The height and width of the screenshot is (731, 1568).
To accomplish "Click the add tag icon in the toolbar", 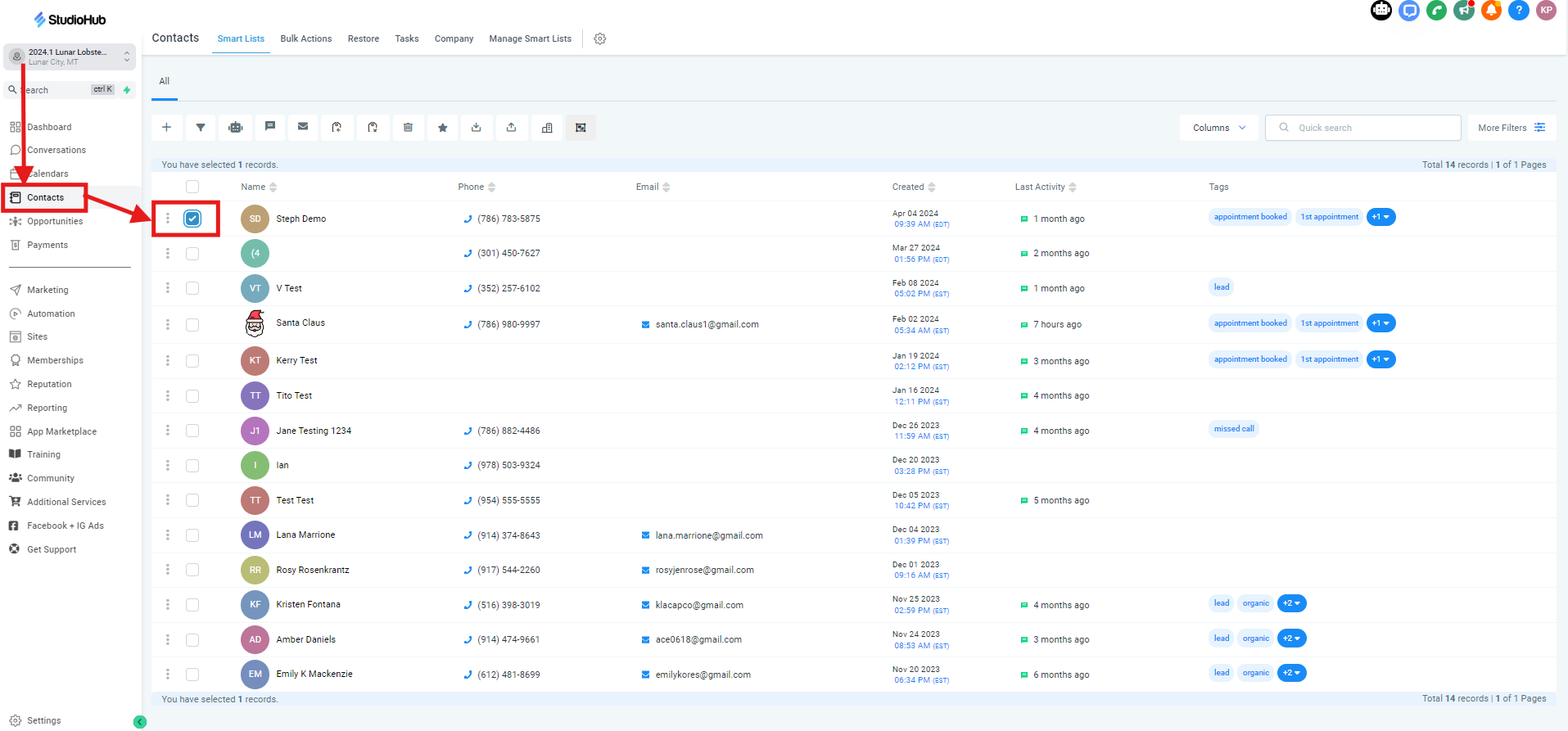I will coord(337,128).
